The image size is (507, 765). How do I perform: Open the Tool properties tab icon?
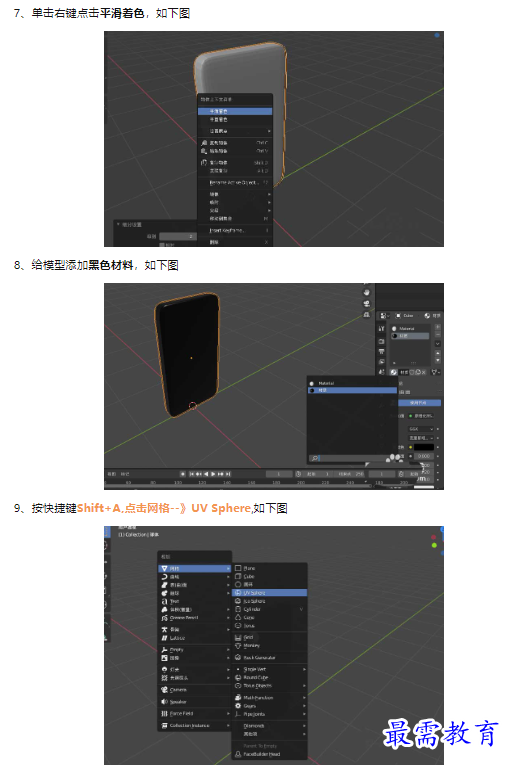(382, 329)
